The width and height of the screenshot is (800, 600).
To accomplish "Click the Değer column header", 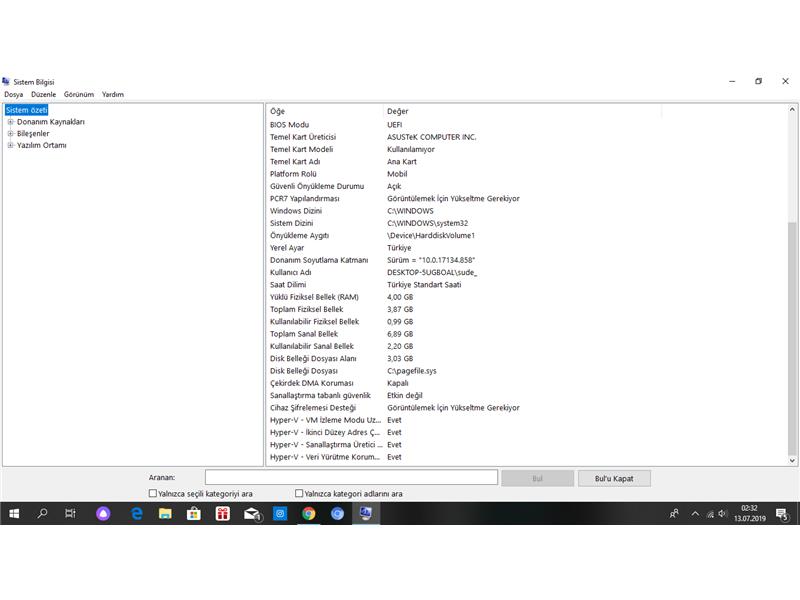I will click(522, 111).
